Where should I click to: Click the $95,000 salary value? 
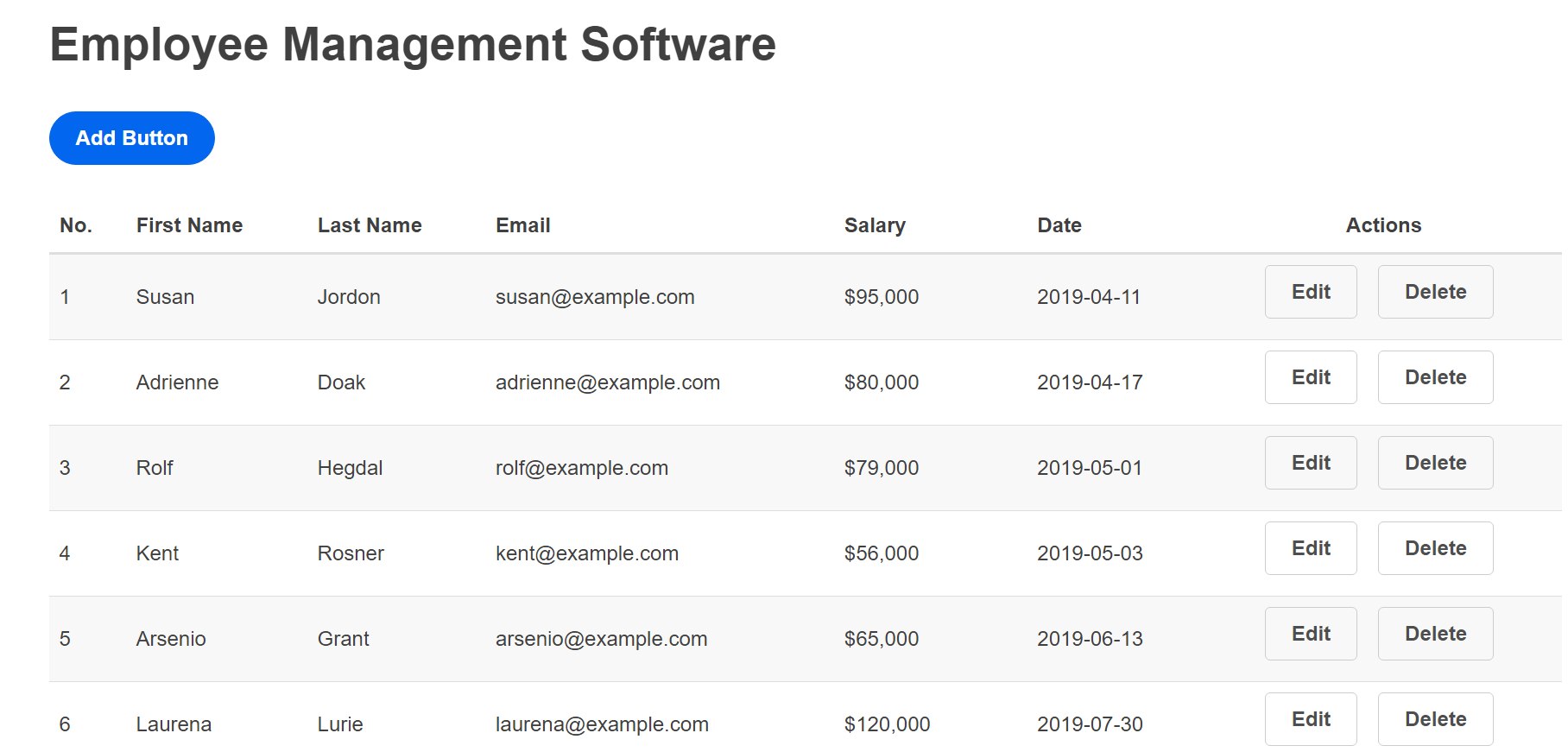point(882,297)
